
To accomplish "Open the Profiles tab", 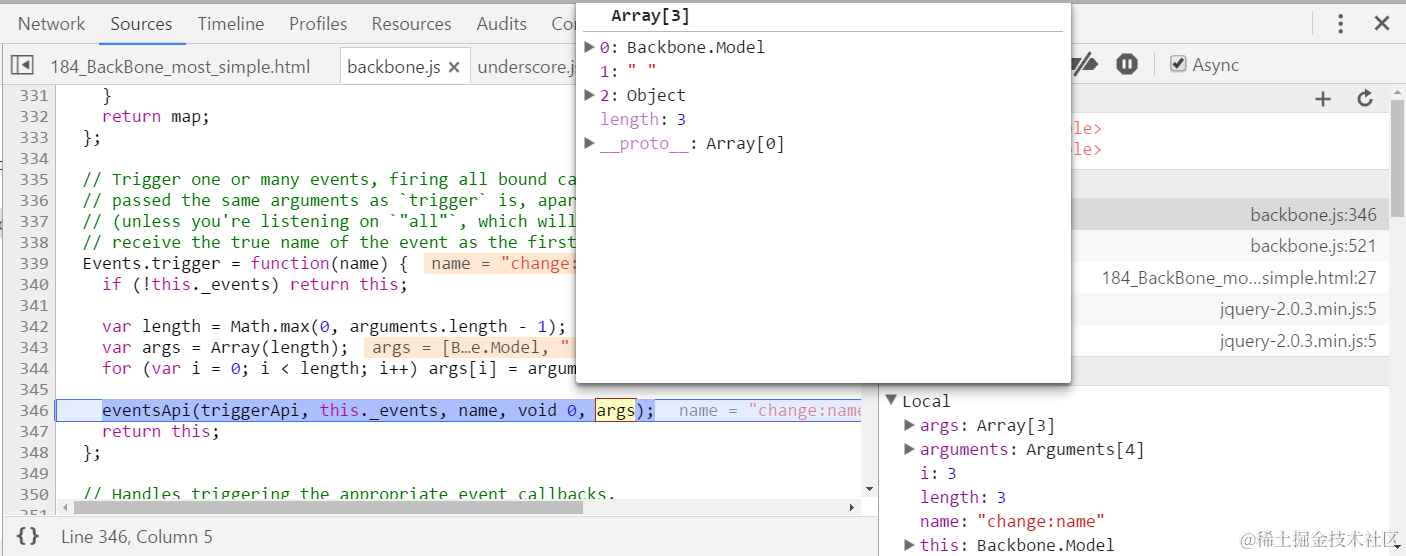I will pyautogui.click(x=318, y=23).
